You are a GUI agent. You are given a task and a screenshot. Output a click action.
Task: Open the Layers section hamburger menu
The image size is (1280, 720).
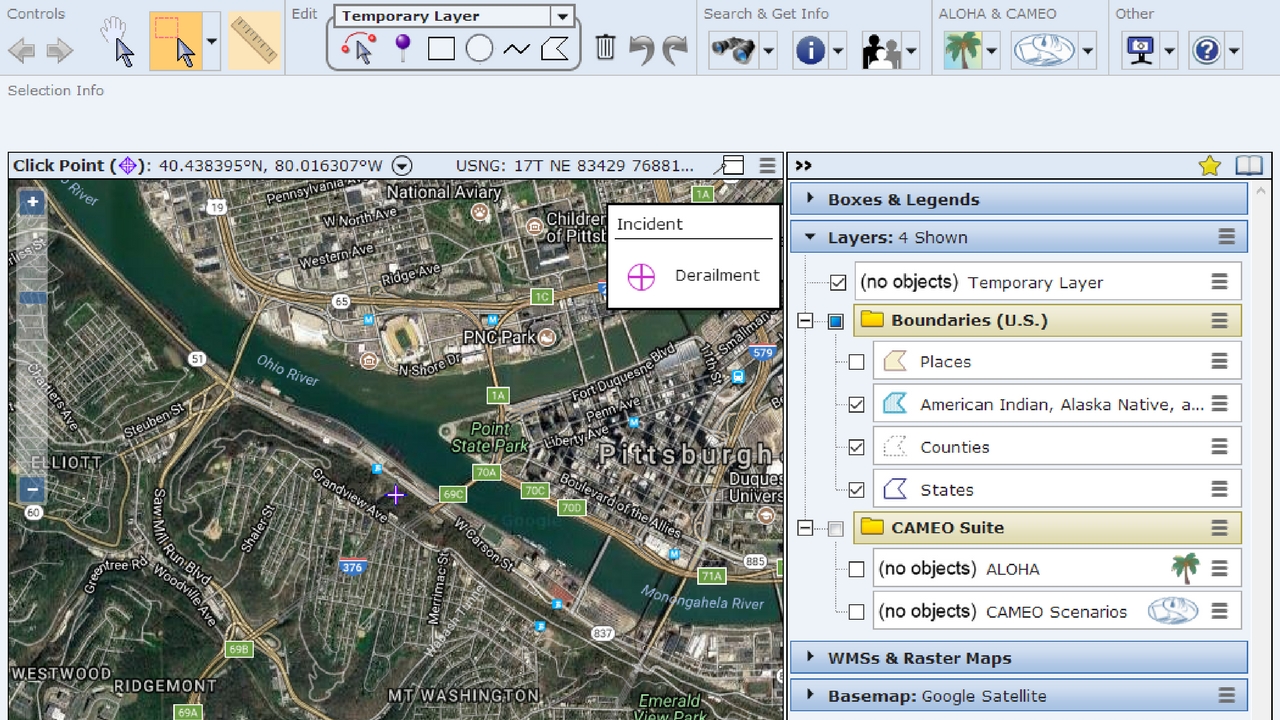1226,237
